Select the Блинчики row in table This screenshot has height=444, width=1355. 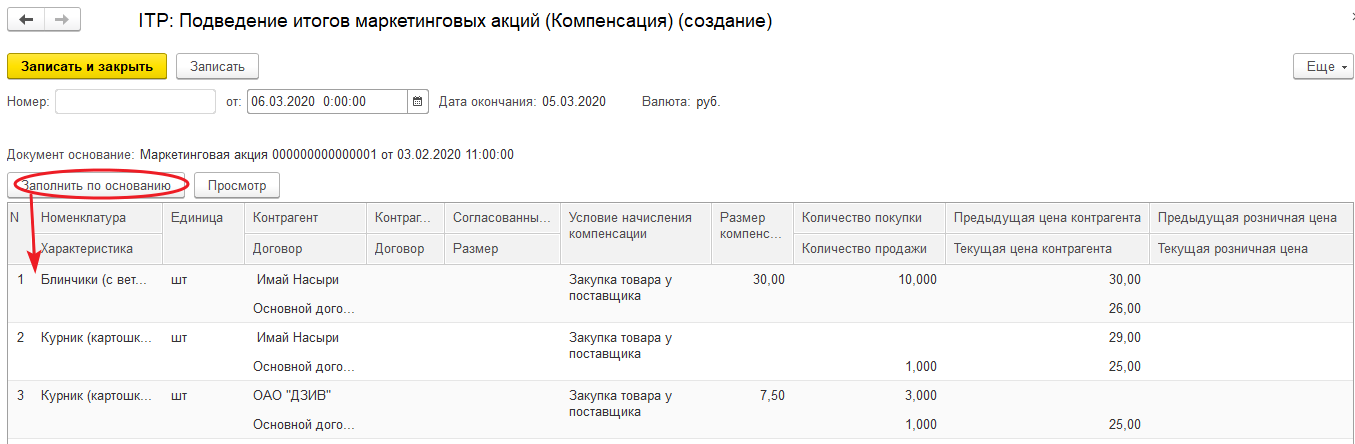(94, 280)
